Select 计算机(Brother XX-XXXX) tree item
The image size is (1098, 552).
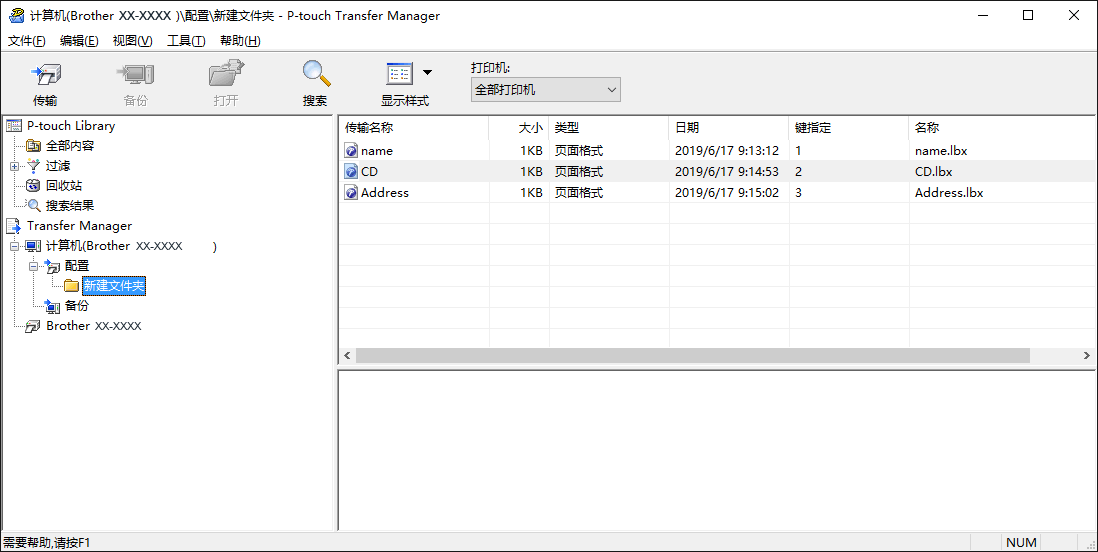click(x=131, y=246)
